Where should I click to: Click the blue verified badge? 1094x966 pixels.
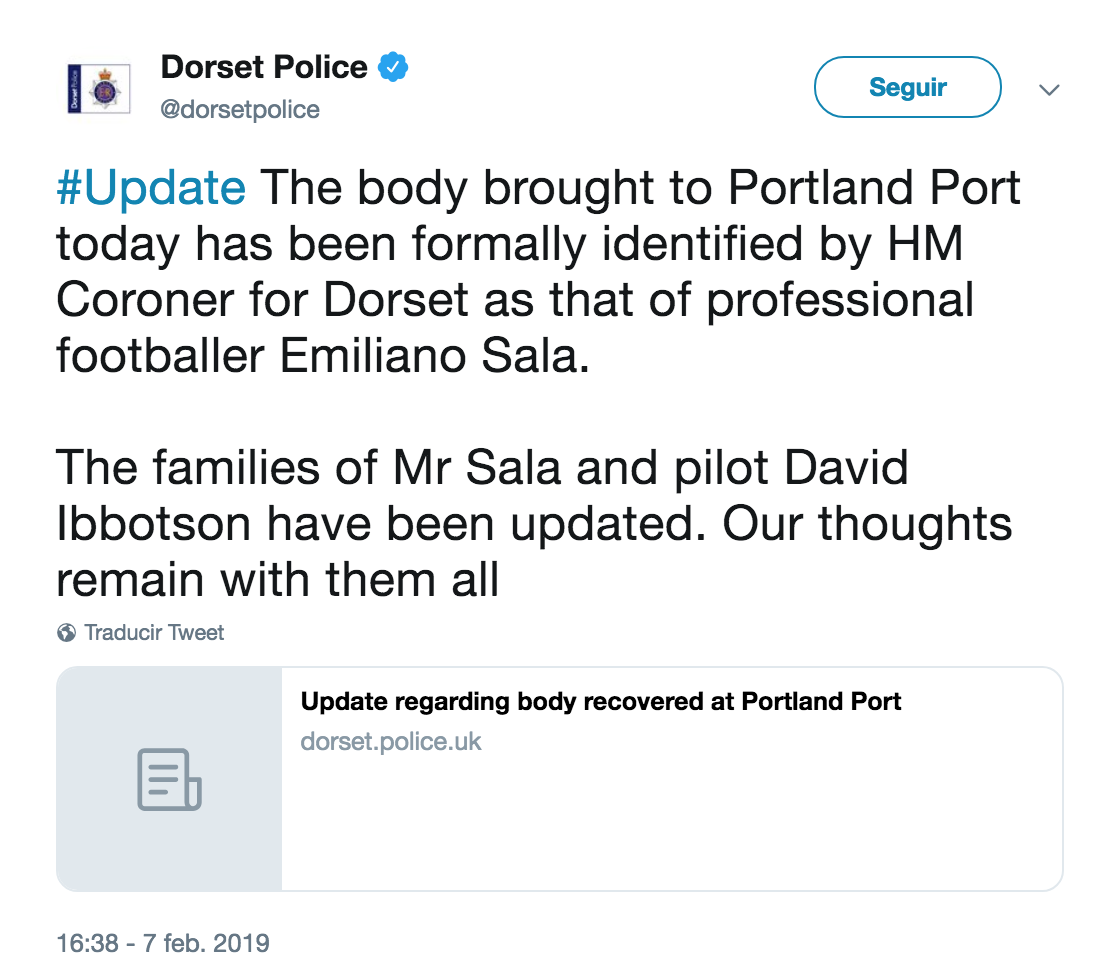[x=393, y=68]
